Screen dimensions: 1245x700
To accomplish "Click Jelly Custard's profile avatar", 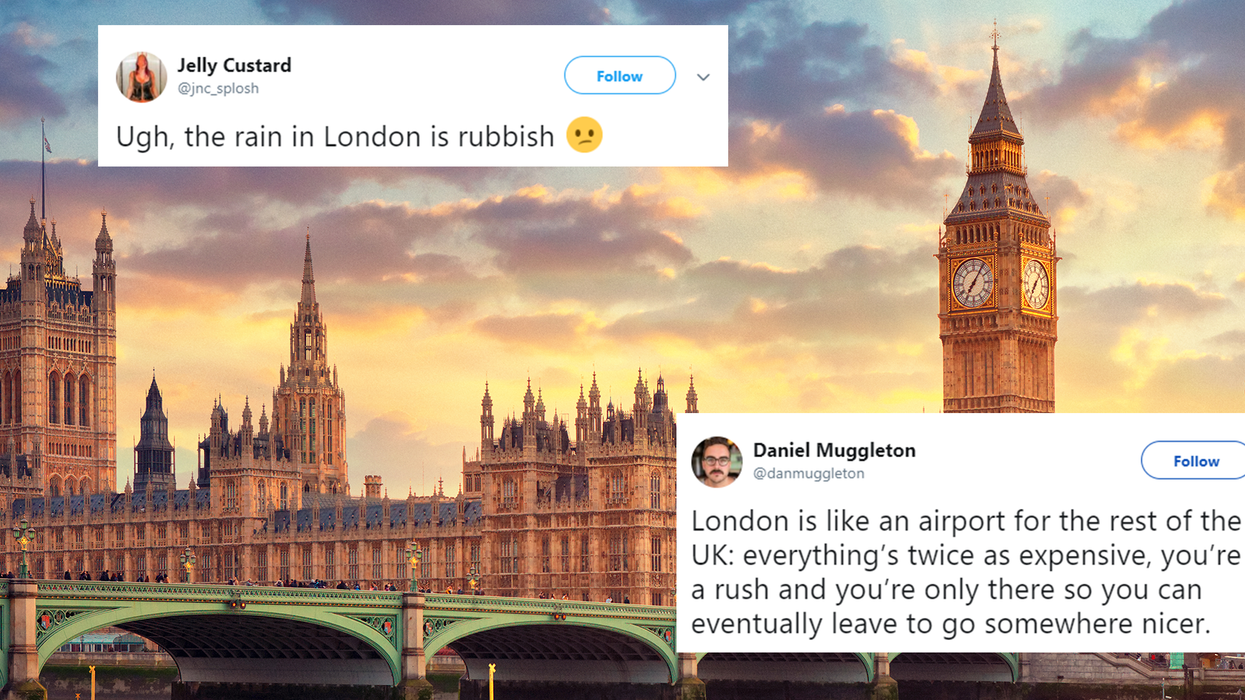I will click(141, 77).
